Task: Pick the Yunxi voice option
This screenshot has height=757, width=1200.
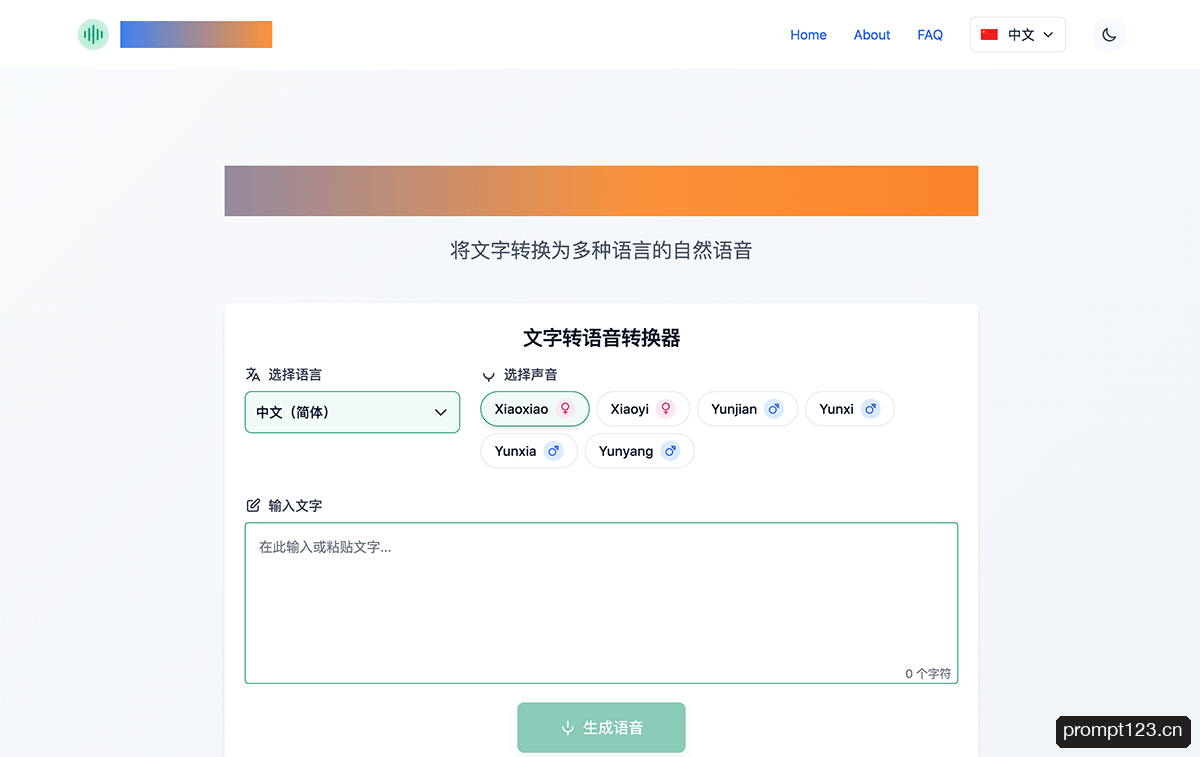Action: coord(849,409)
